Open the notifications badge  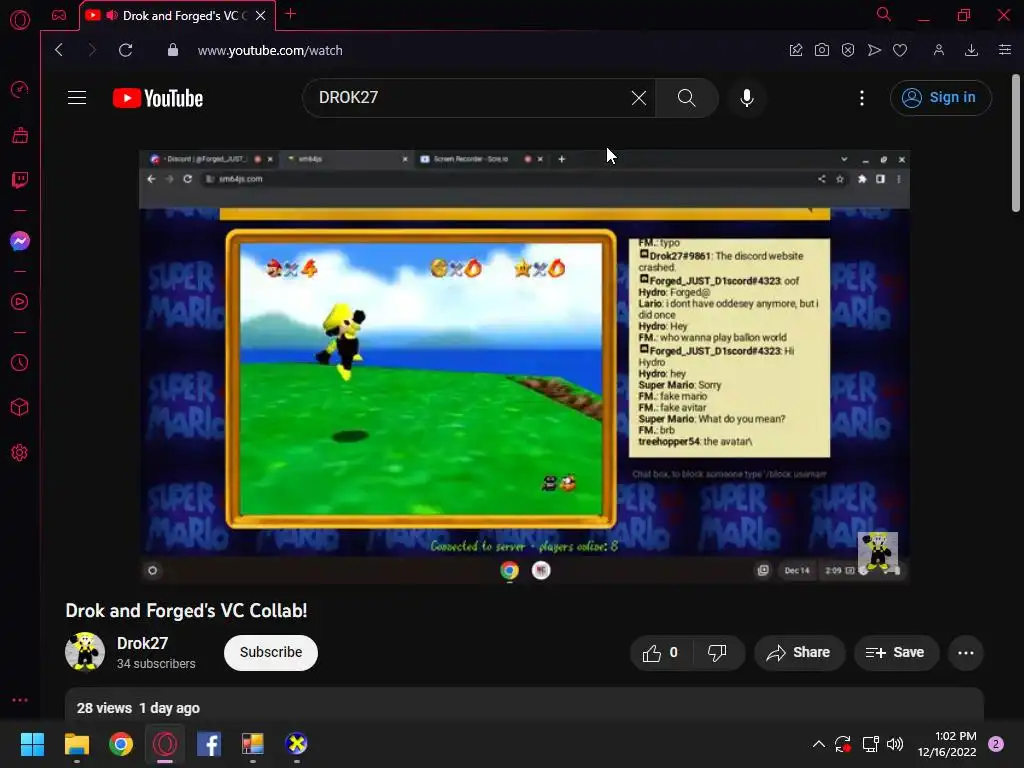996,744
